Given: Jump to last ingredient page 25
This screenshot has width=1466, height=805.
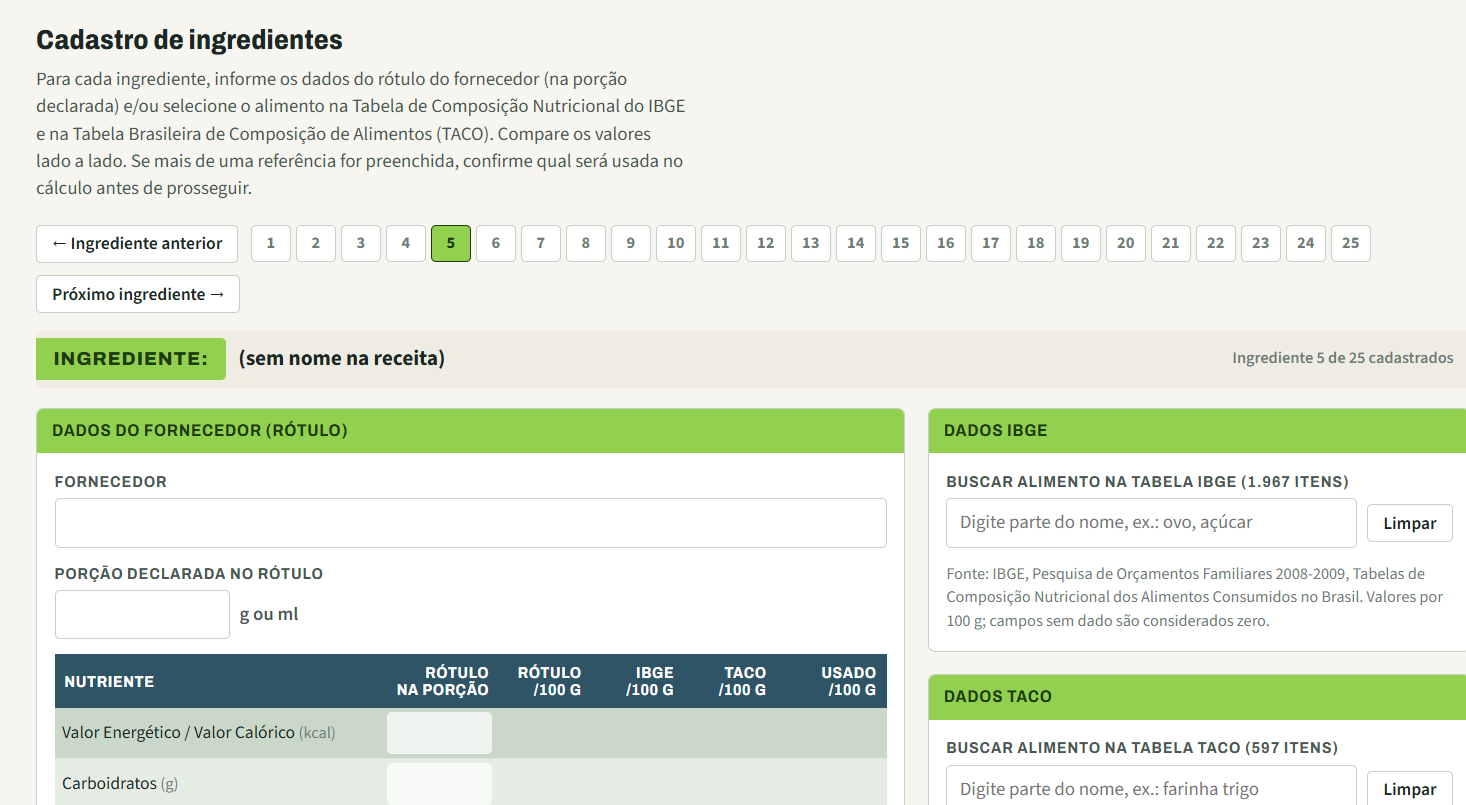Looking at the screenshot, I should coord(1351,243).
